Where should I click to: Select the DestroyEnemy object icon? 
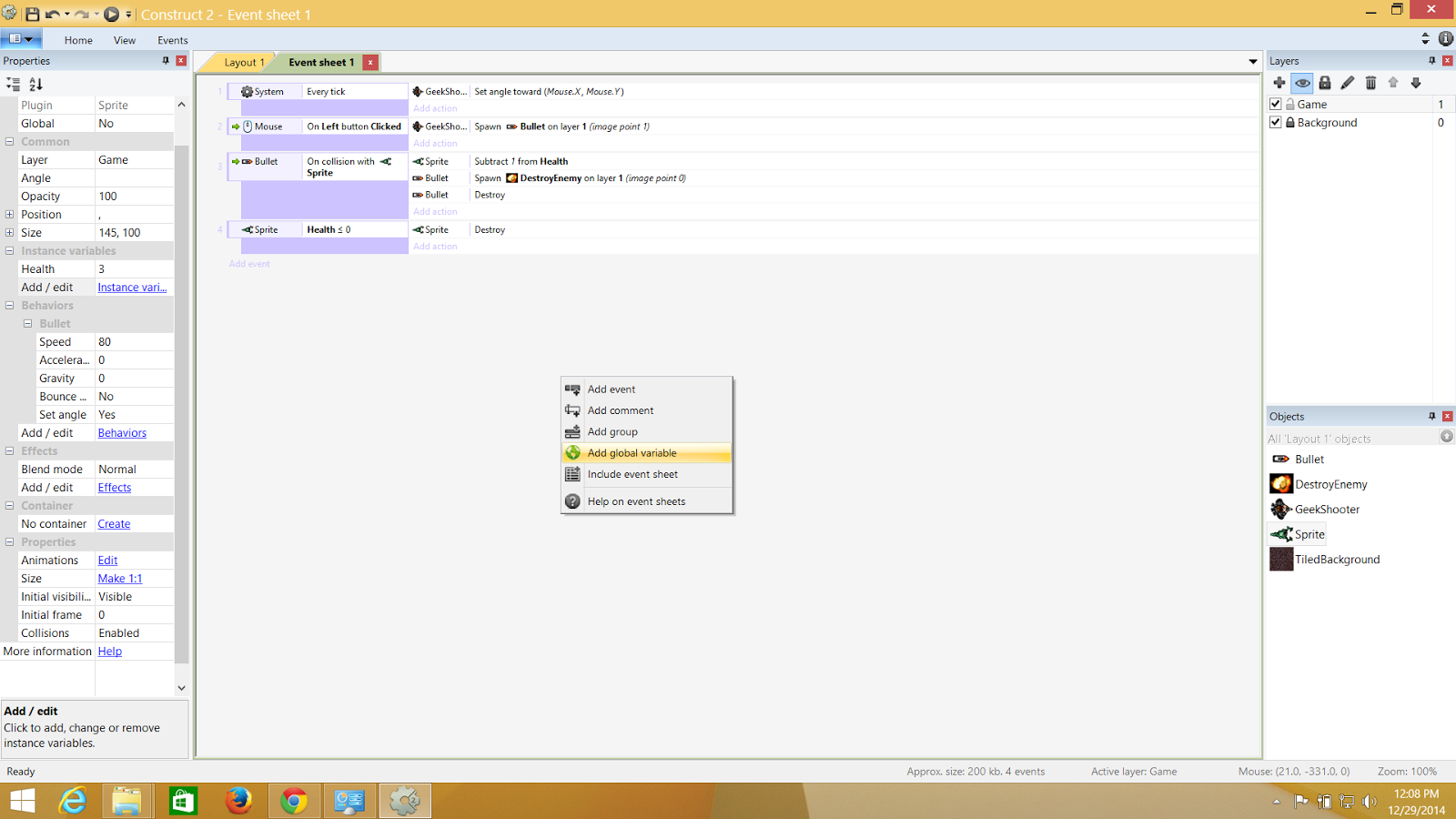pos(1281,484)
